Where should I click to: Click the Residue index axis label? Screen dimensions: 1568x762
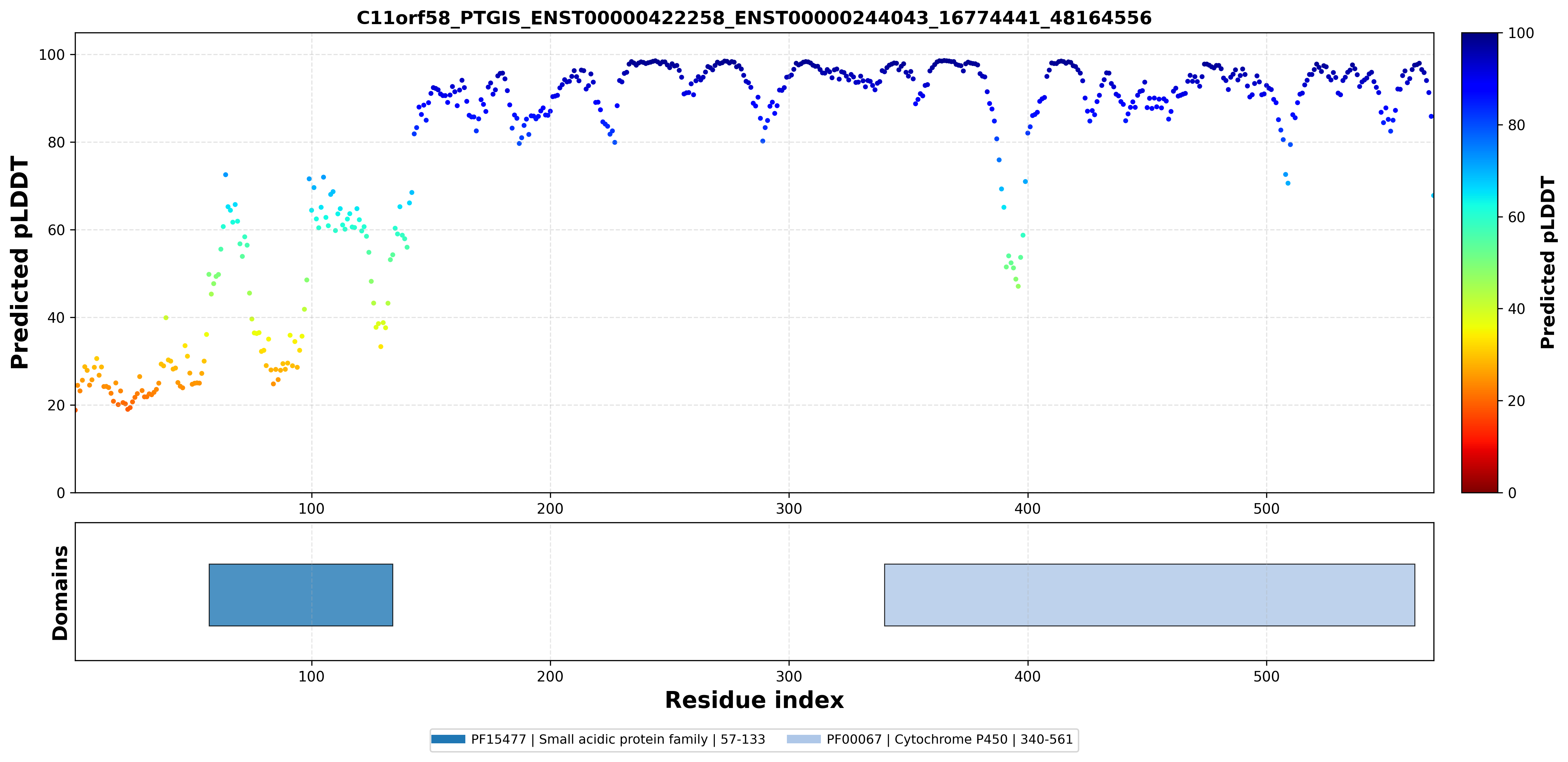[x=754, y=700]
